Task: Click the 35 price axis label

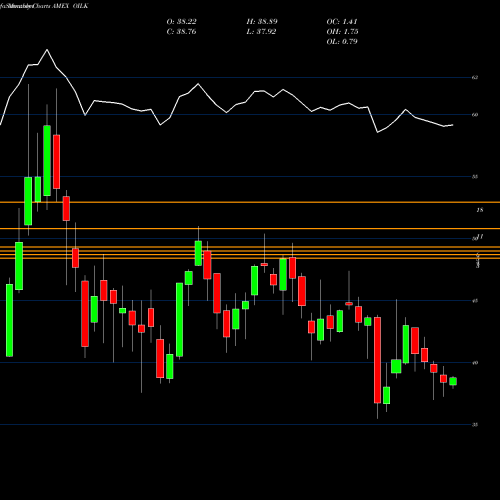Action: tap(475, 425)
